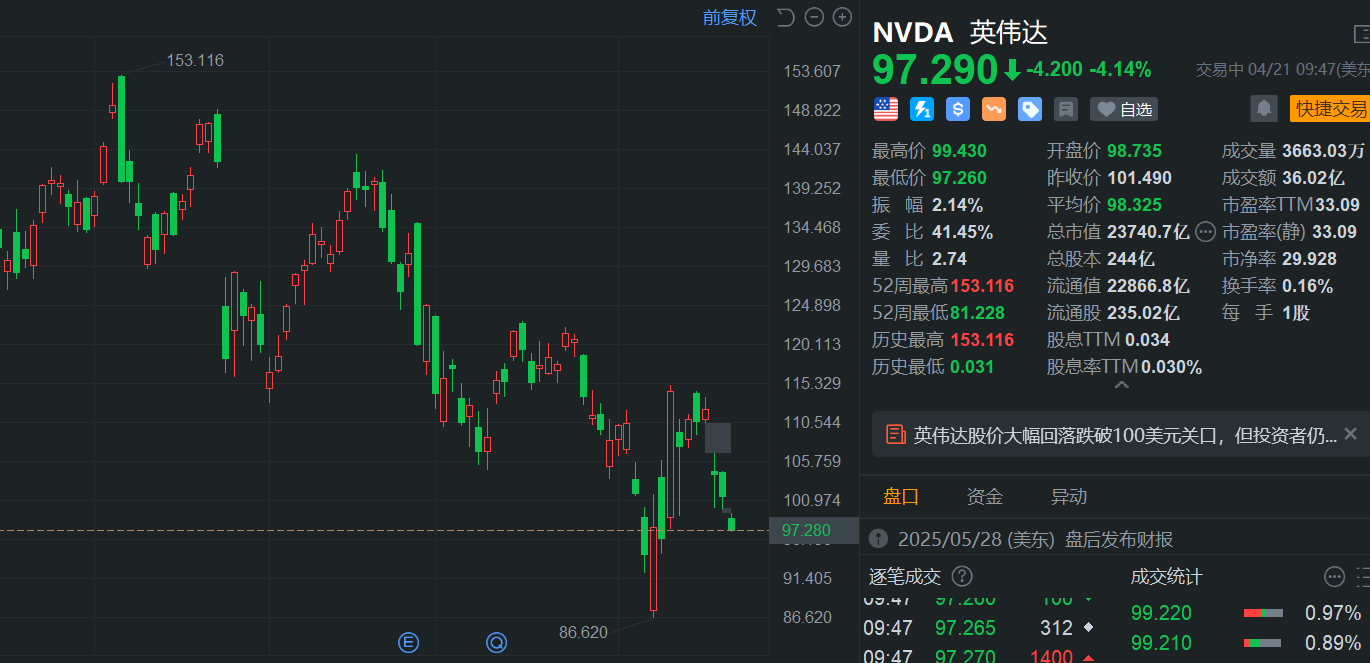Open more options in 成交统计
1370x663 pixels.
pos(1334,576)
